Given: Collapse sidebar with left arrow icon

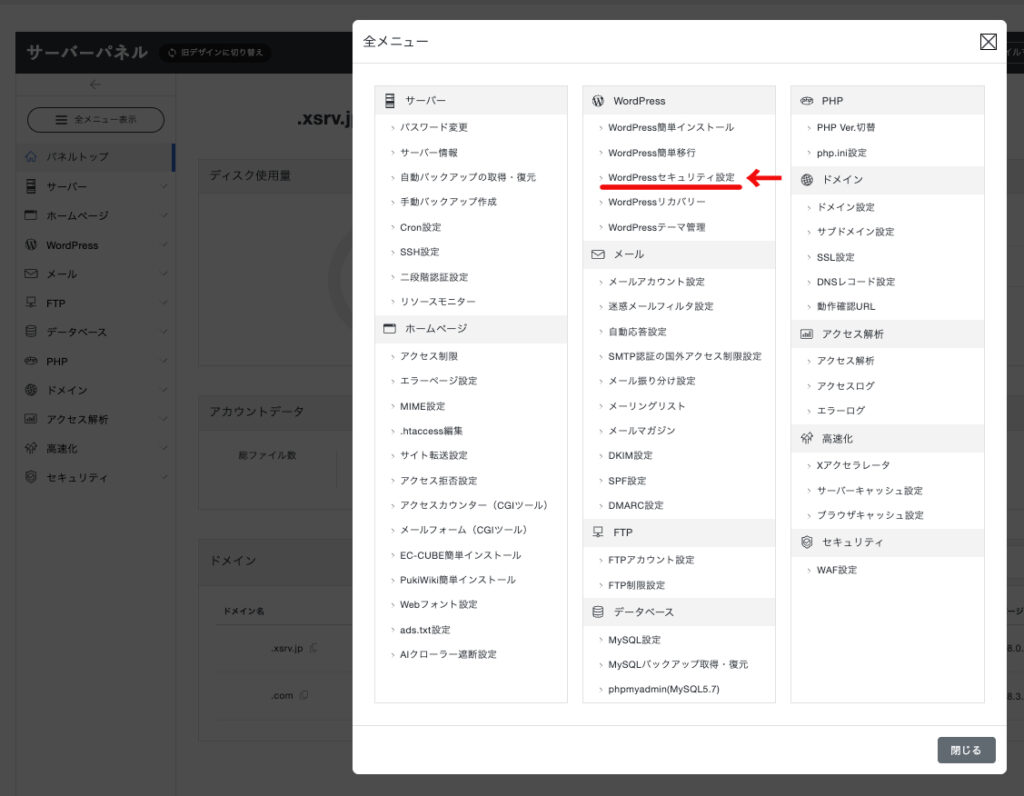Looking at the screenshot, I should click(95, 85).
